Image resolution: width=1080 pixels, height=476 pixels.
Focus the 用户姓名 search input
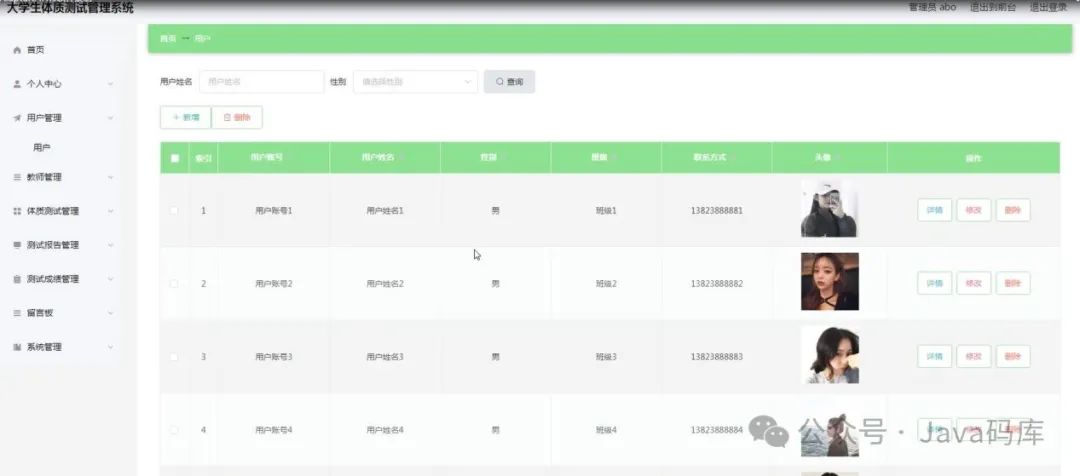point(262,82)
